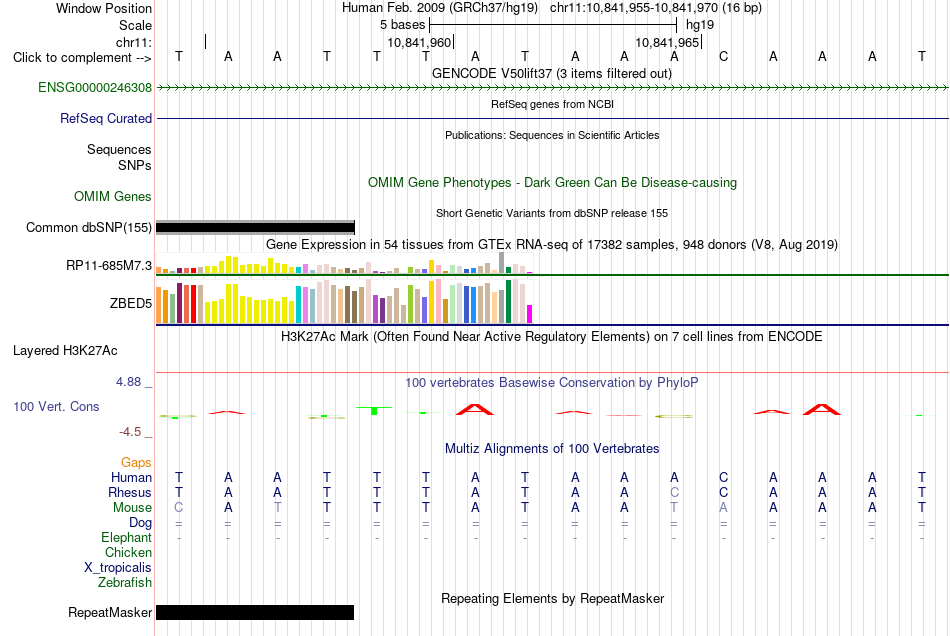Click the '5 bases' scale label

coord(402,25)
